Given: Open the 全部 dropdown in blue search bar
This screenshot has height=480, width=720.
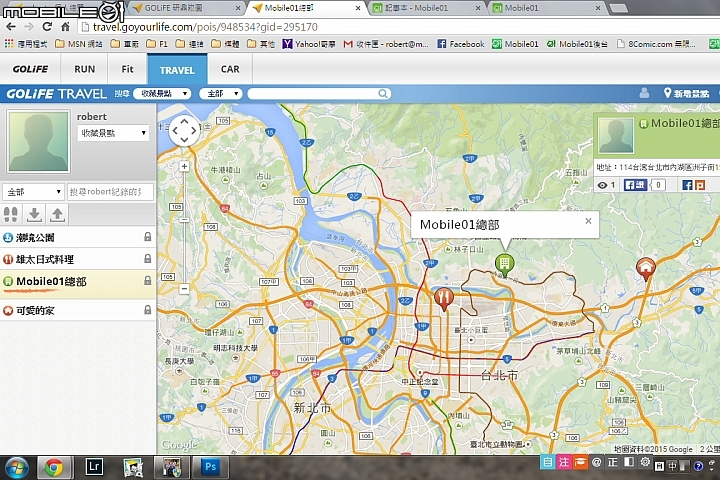Looking at the screenshot, I should pos(220,94).
